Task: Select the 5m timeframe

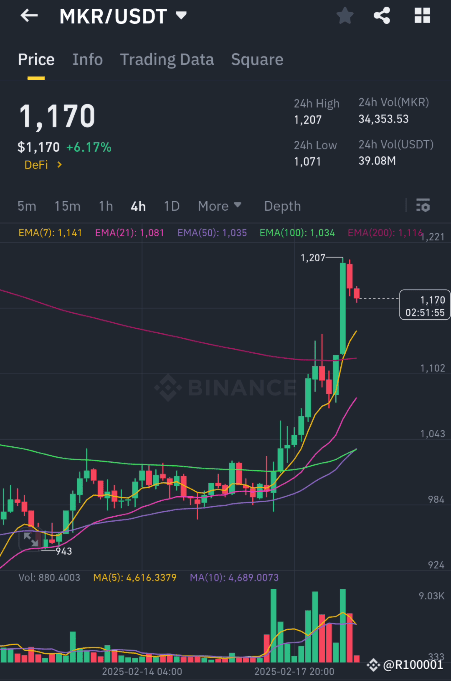Action: [27, 206]
